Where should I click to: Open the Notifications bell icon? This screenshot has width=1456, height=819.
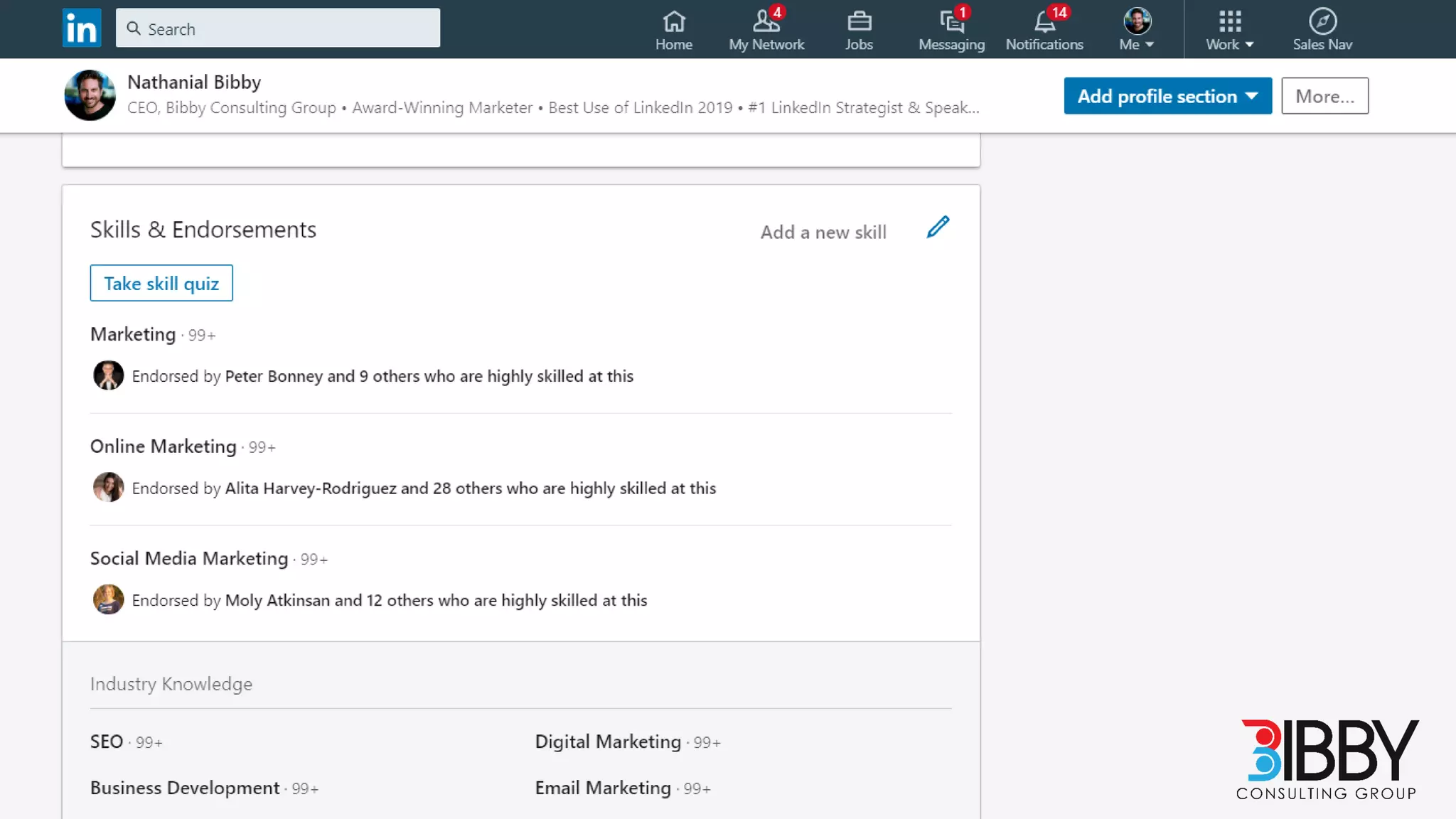click(1044, 30)
